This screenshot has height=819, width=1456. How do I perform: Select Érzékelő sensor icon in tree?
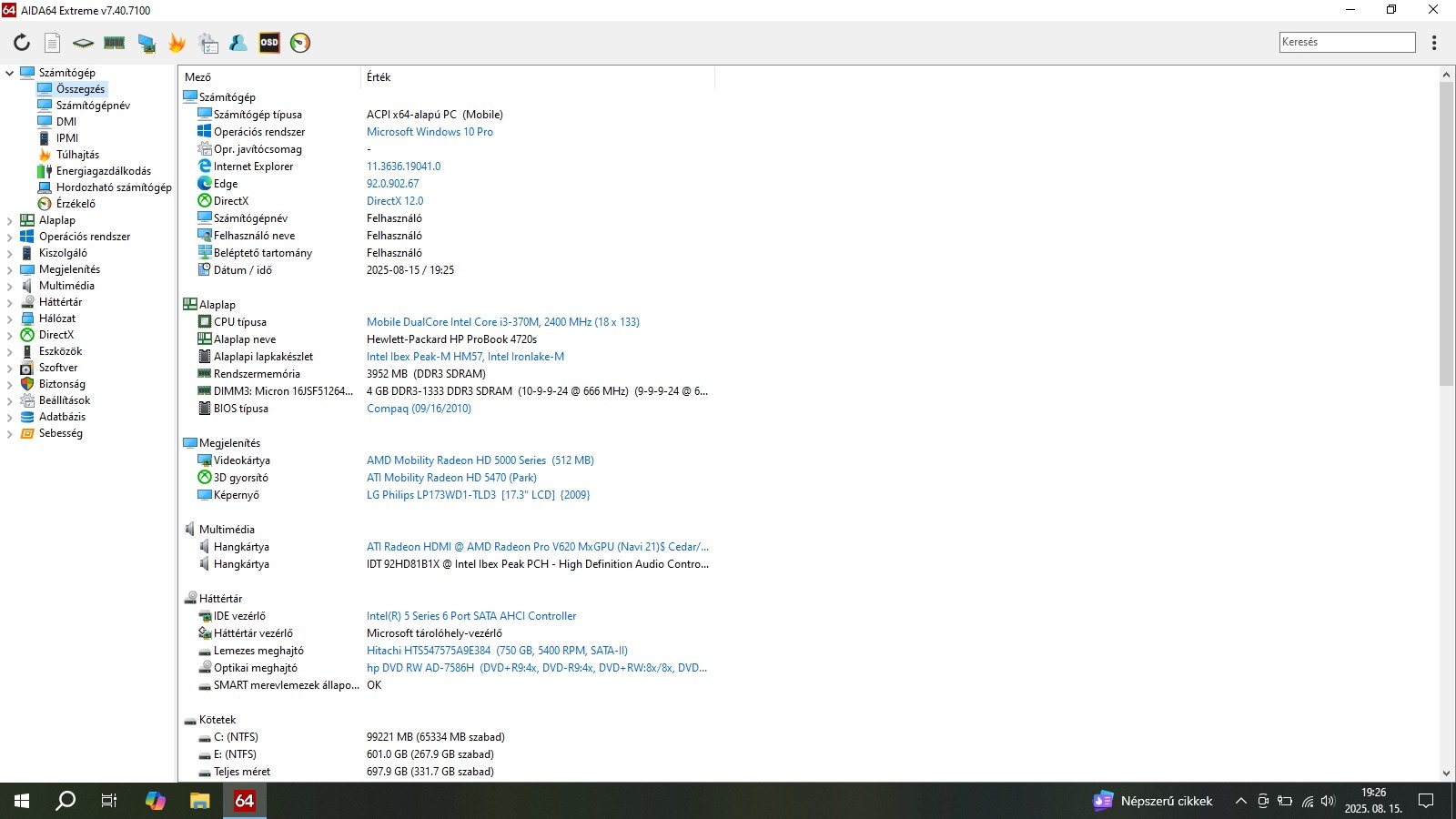point(45,204)
